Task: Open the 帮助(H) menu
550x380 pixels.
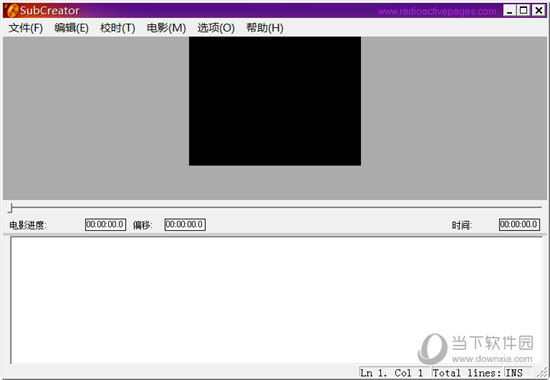Action: click(x=265, y=28)
